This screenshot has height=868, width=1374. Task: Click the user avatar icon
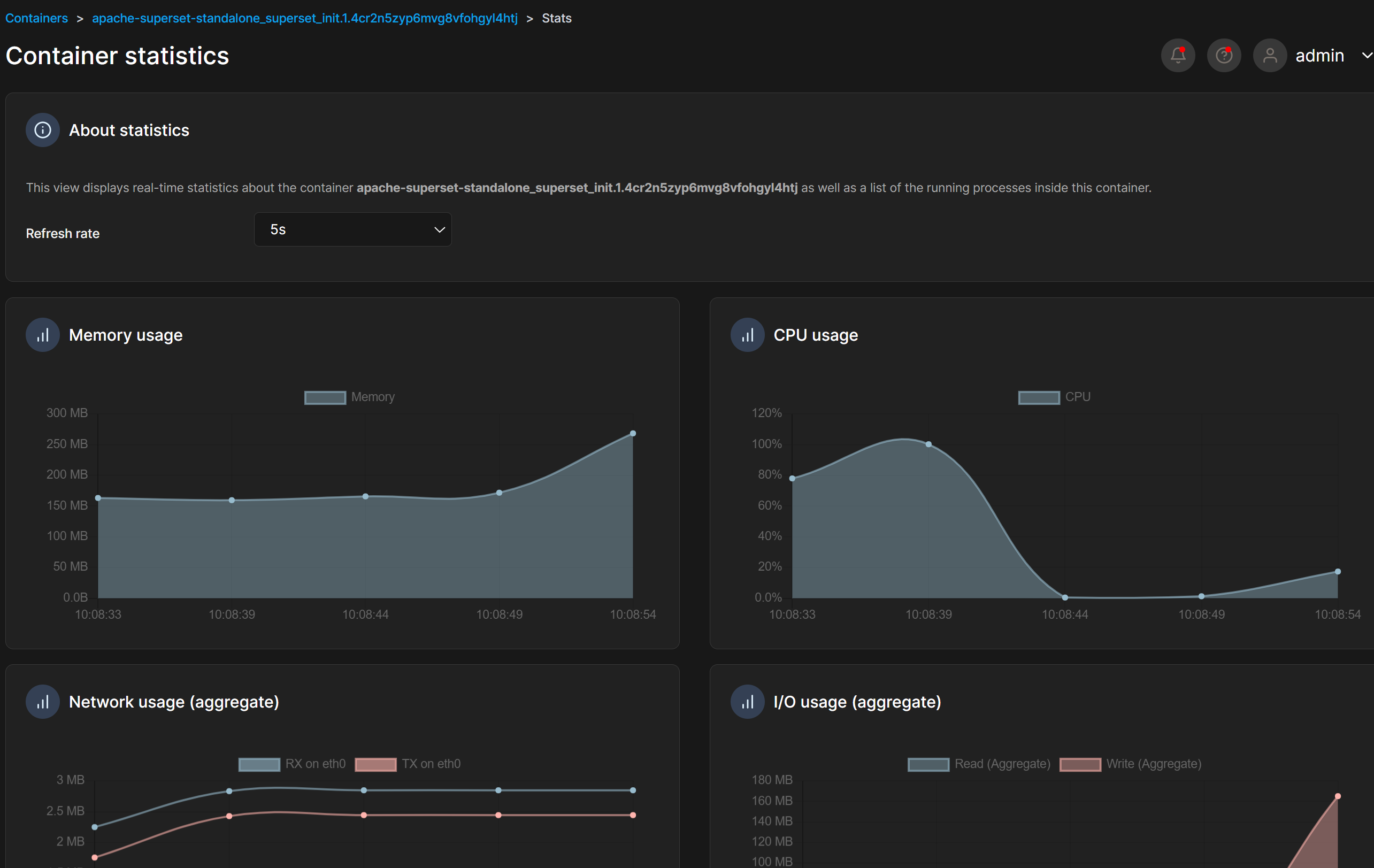pos(1270,56)
